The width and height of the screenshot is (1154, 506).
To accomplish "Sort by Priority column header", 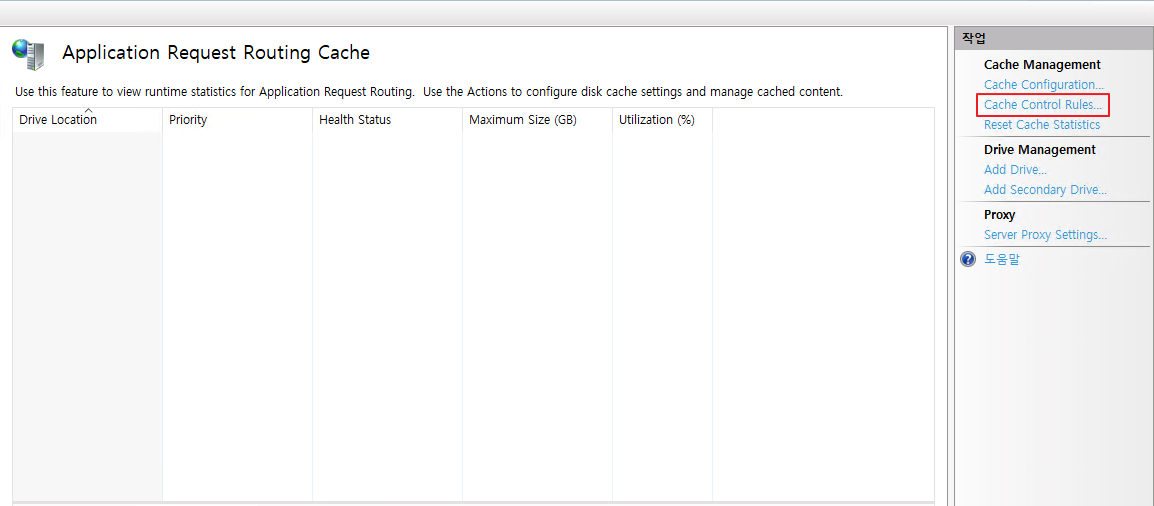I will (238, 120).
